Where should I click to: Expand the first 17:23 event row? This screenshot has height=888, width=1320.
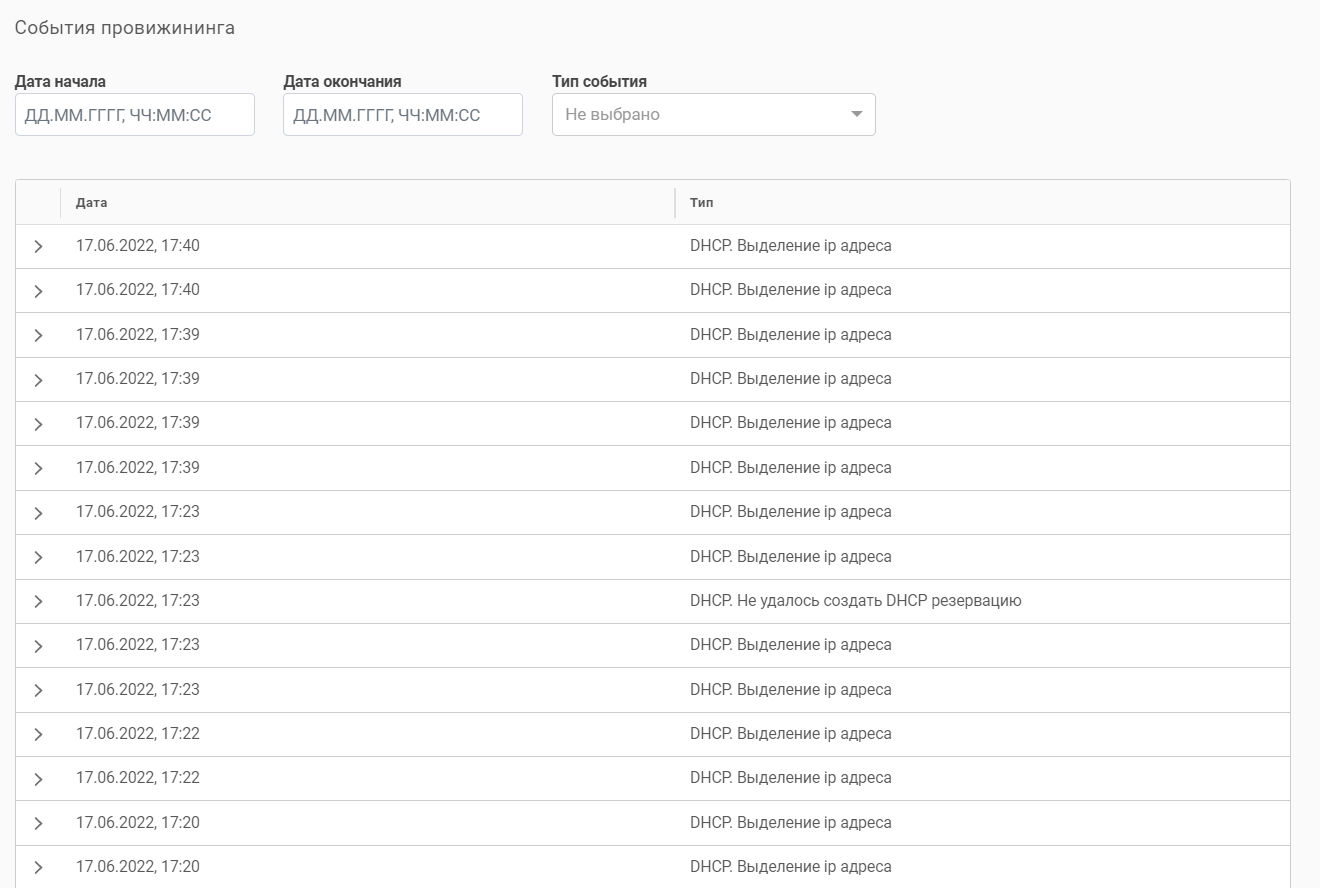38,513
